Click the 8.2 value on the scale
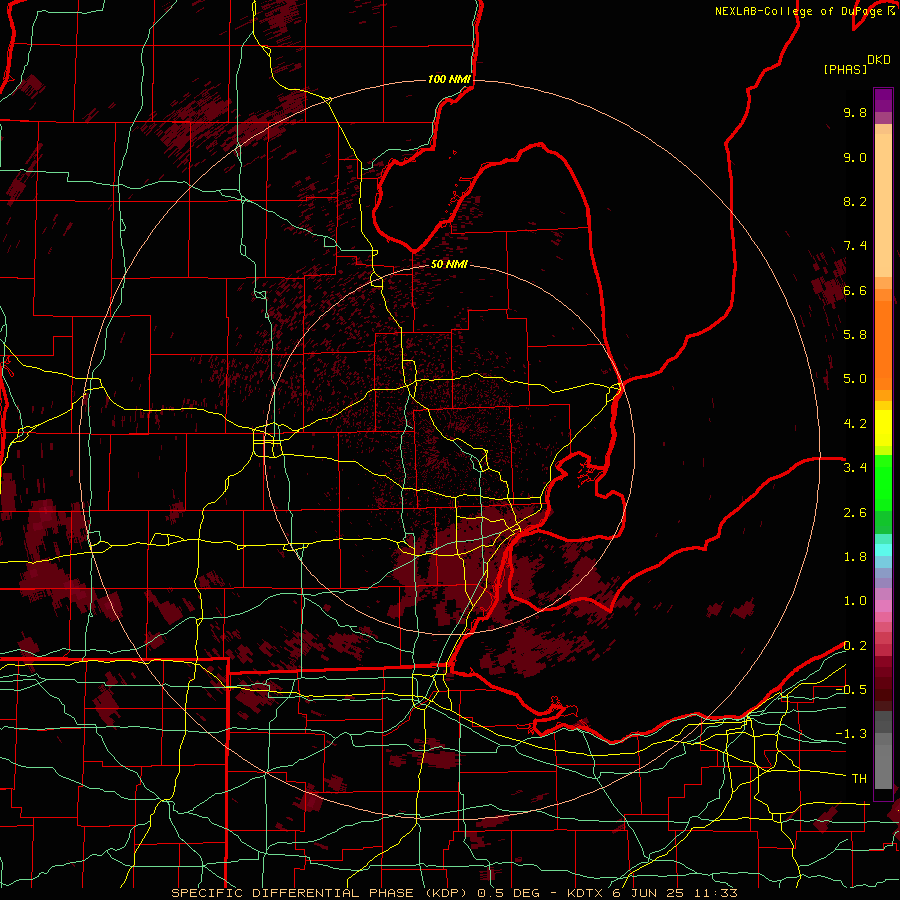 [855, 201]
